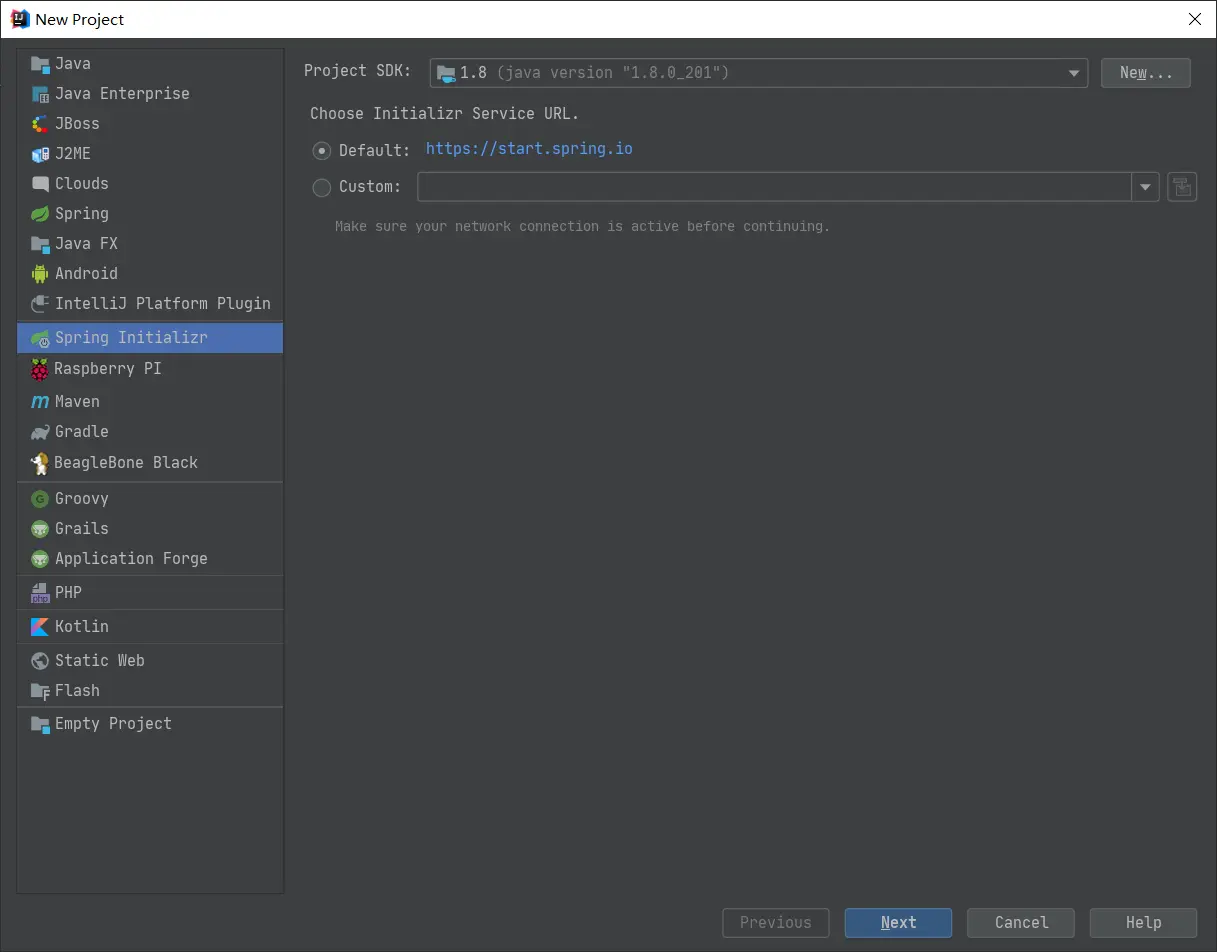
Task: Click the Gradle elephant icon
Action: (40, 432)
